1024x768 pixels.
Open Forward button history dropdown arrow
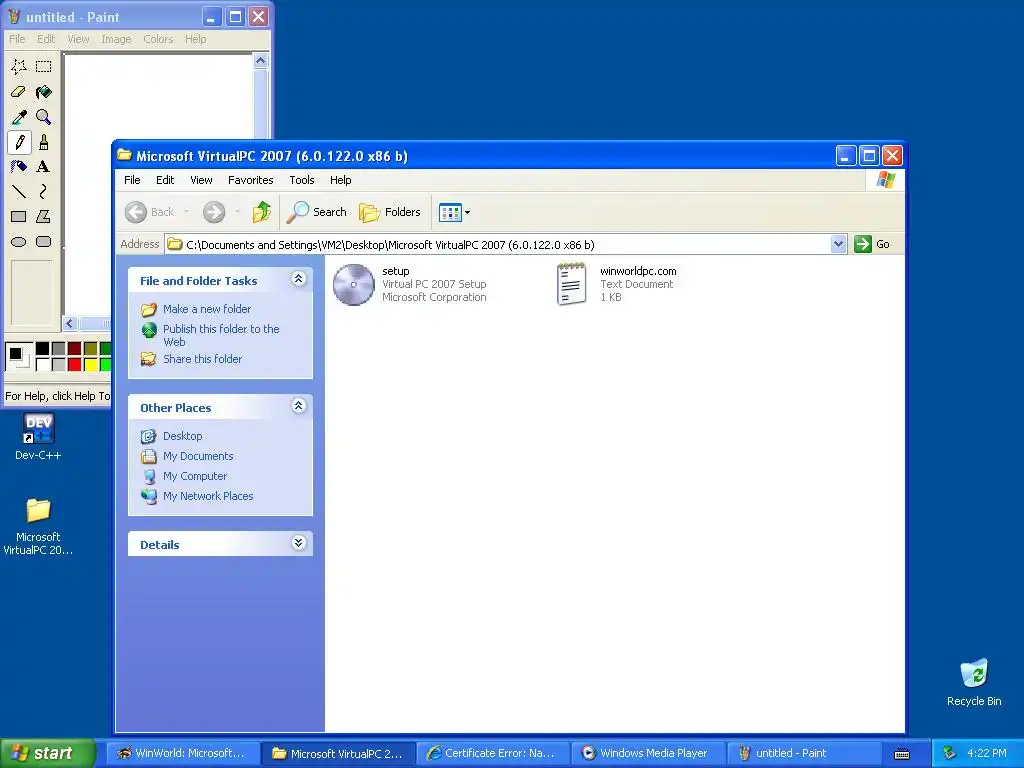236,212
